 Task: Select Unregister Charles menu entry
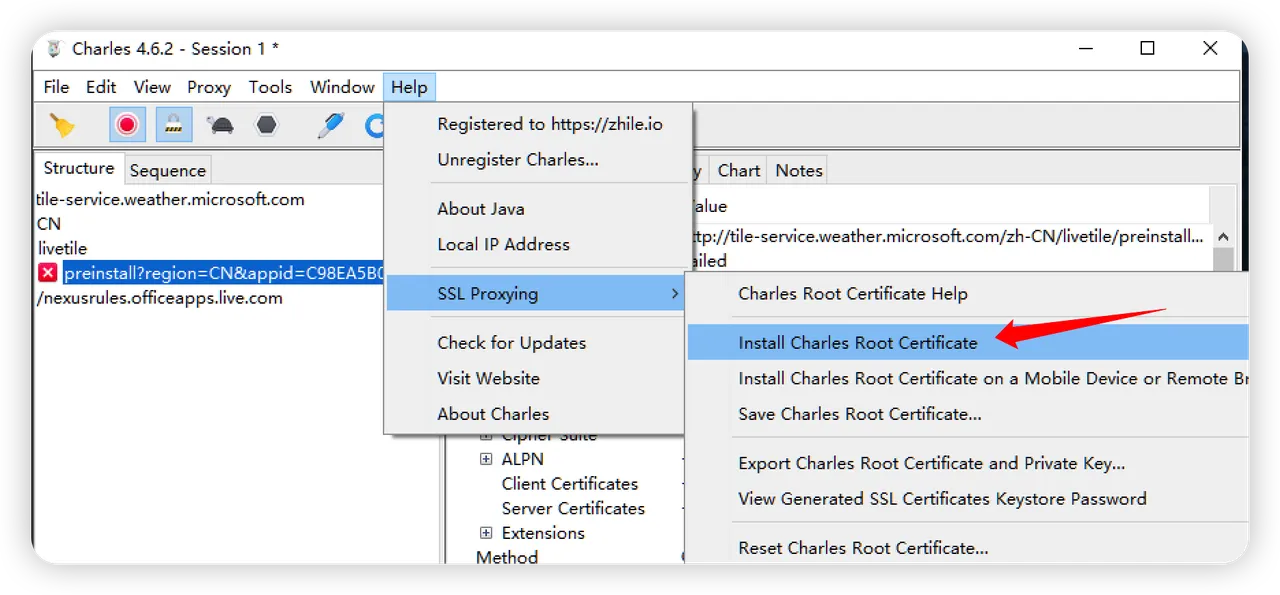coord(518,159)
